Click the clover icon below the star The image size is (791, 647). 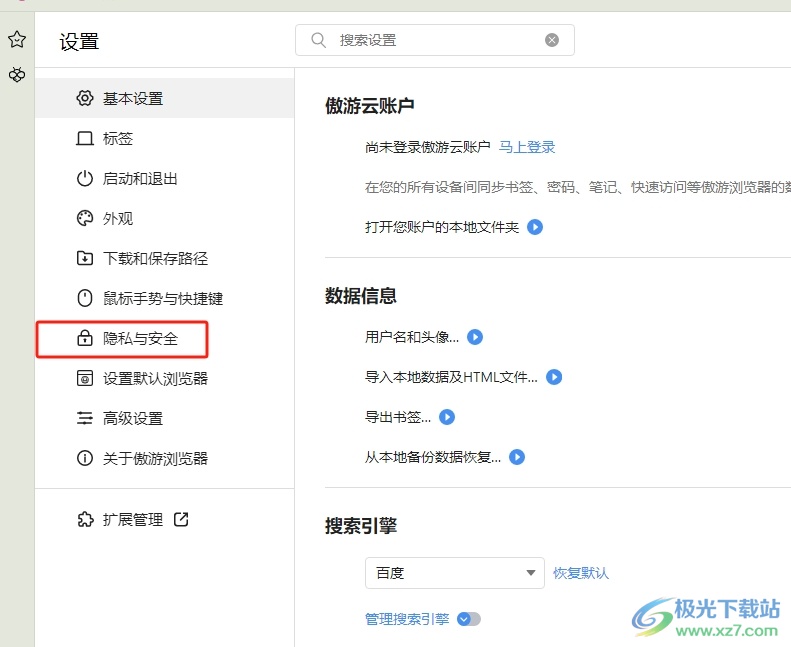point(17,75)
